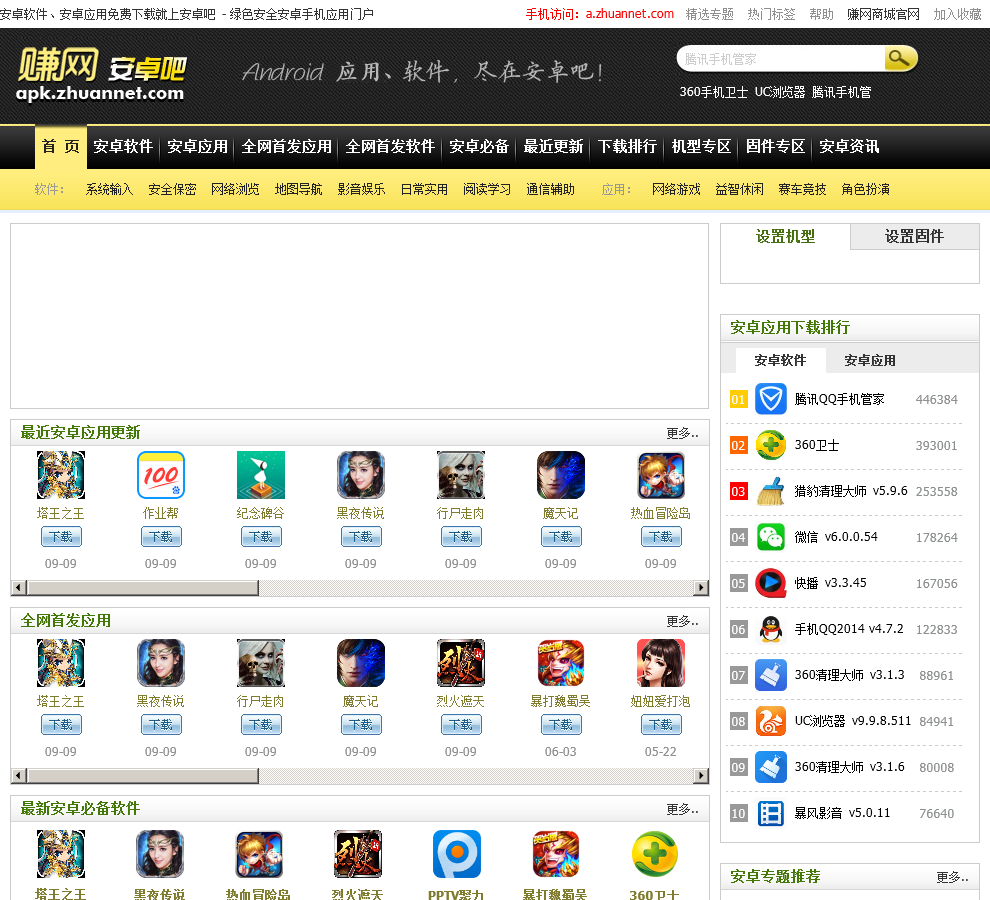This screenshot has height=900, width=990.
Task: Open the 安卓软件 navigation item
Action: [123, 147]
